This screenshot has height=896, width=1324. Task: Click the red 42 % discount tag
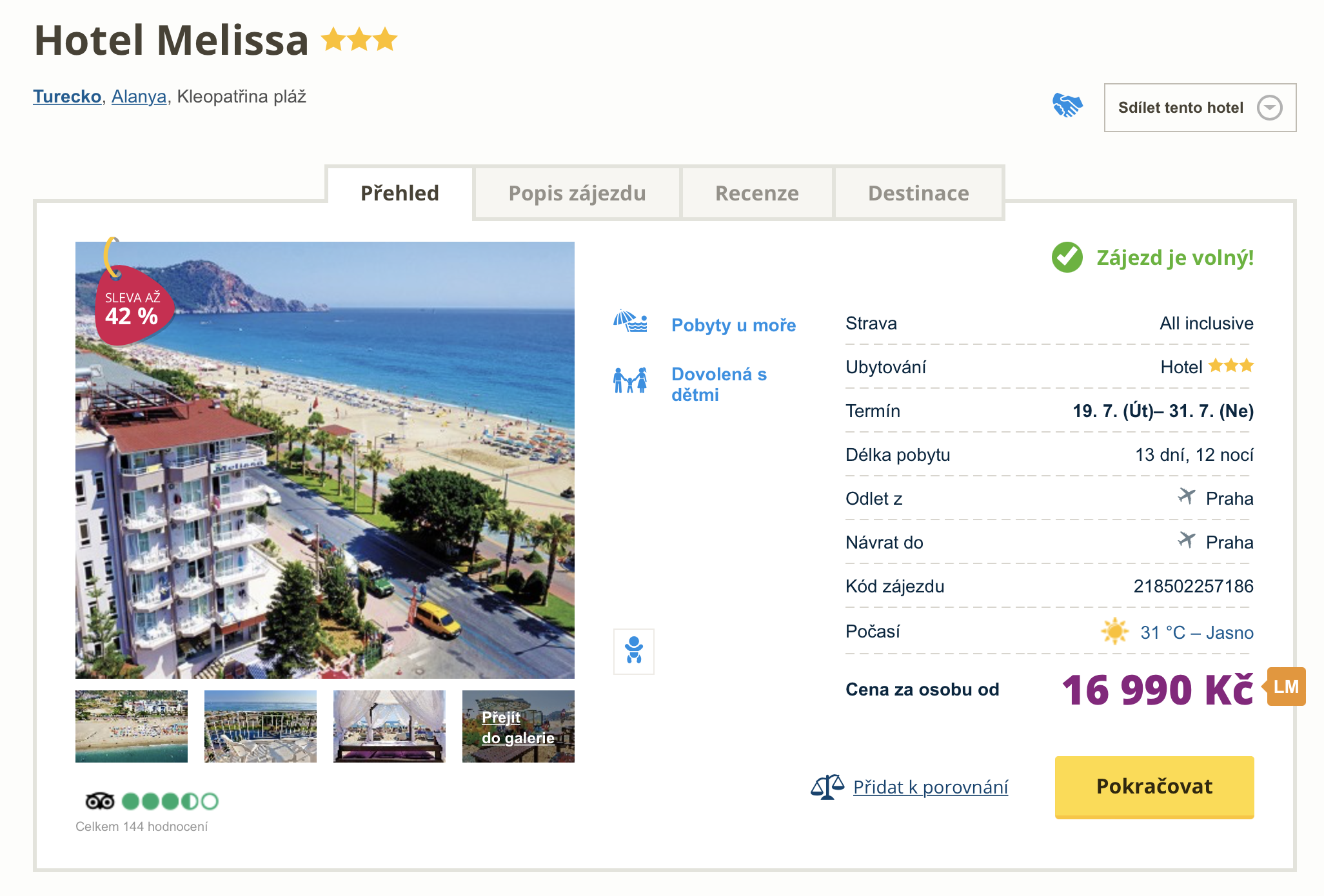point(133,308)
